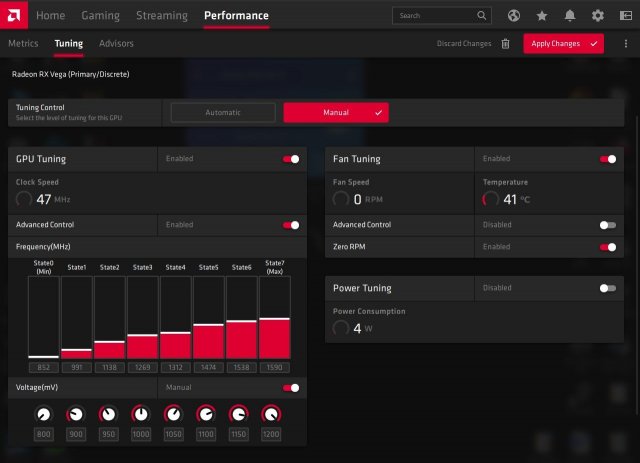Go to the Gaming menu
This screenshot has width=640, height=463.
click(100, 16)
